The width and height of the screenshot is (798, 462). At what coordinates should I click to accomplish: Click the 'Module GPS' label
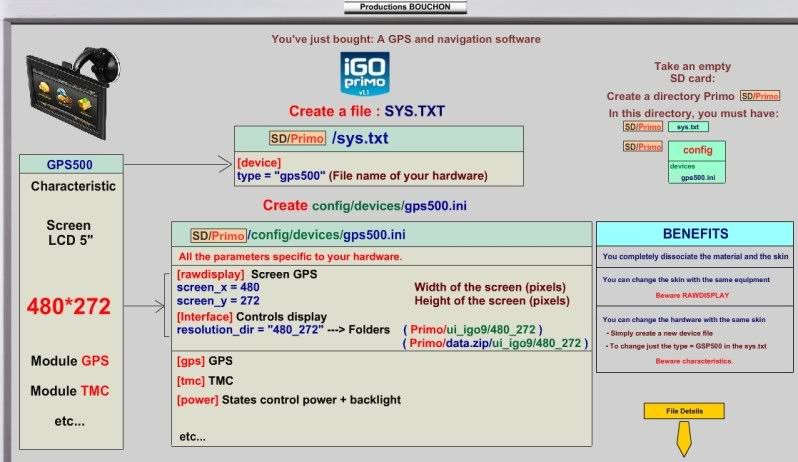point(70,361)
